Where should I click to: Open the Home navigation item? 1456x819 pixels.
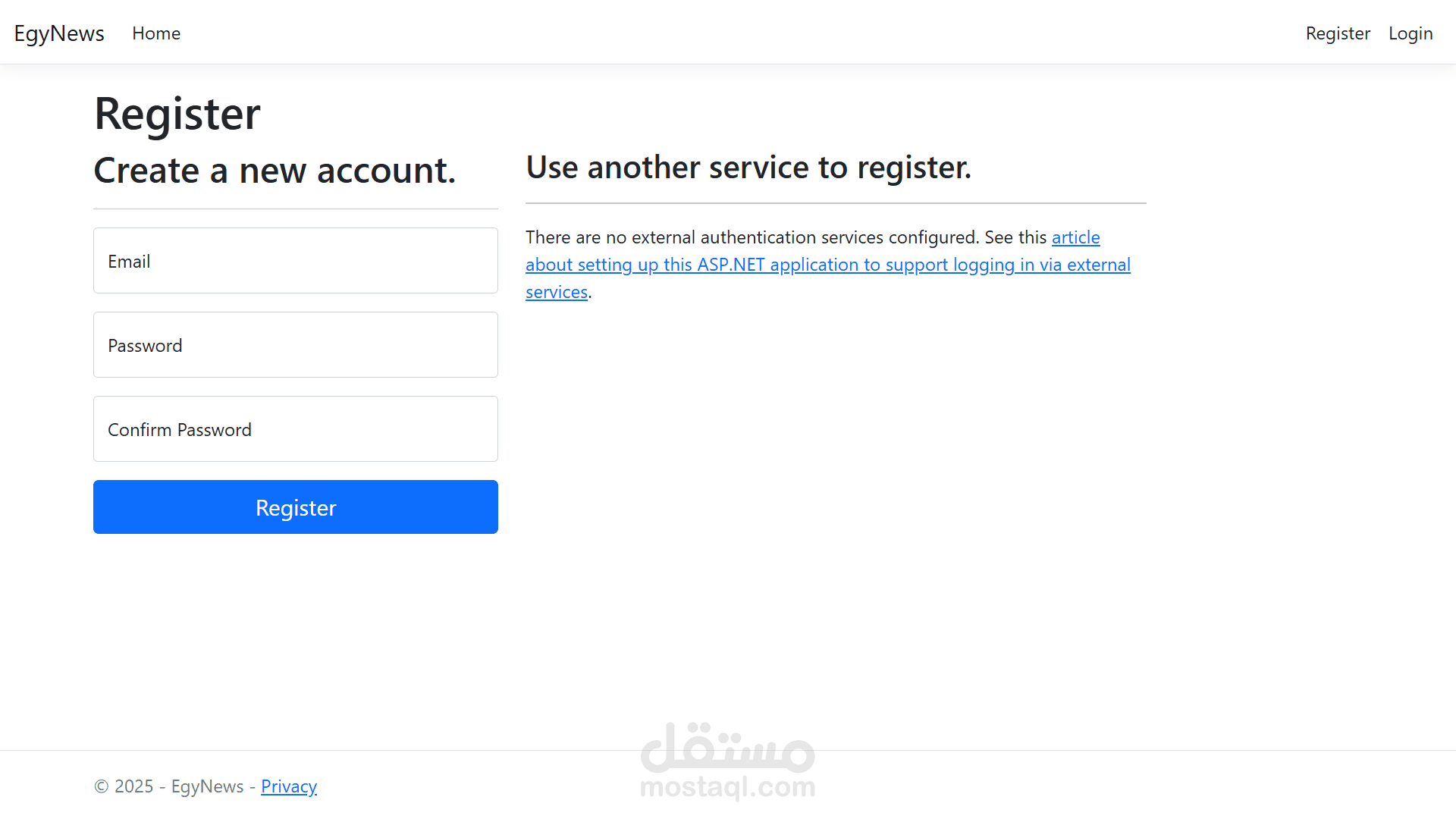[155, 33]
